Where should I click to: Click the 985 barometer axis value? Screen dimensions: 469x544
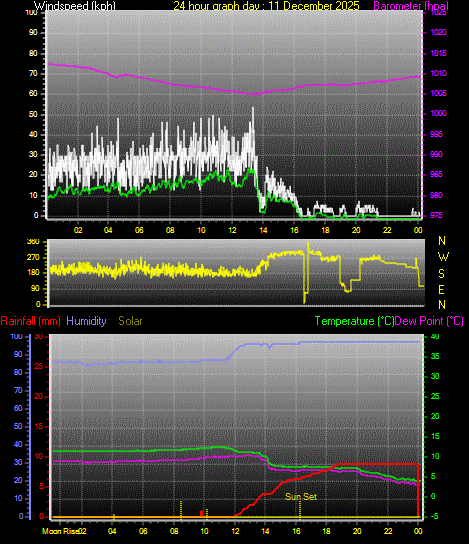(x=436, y=175)
